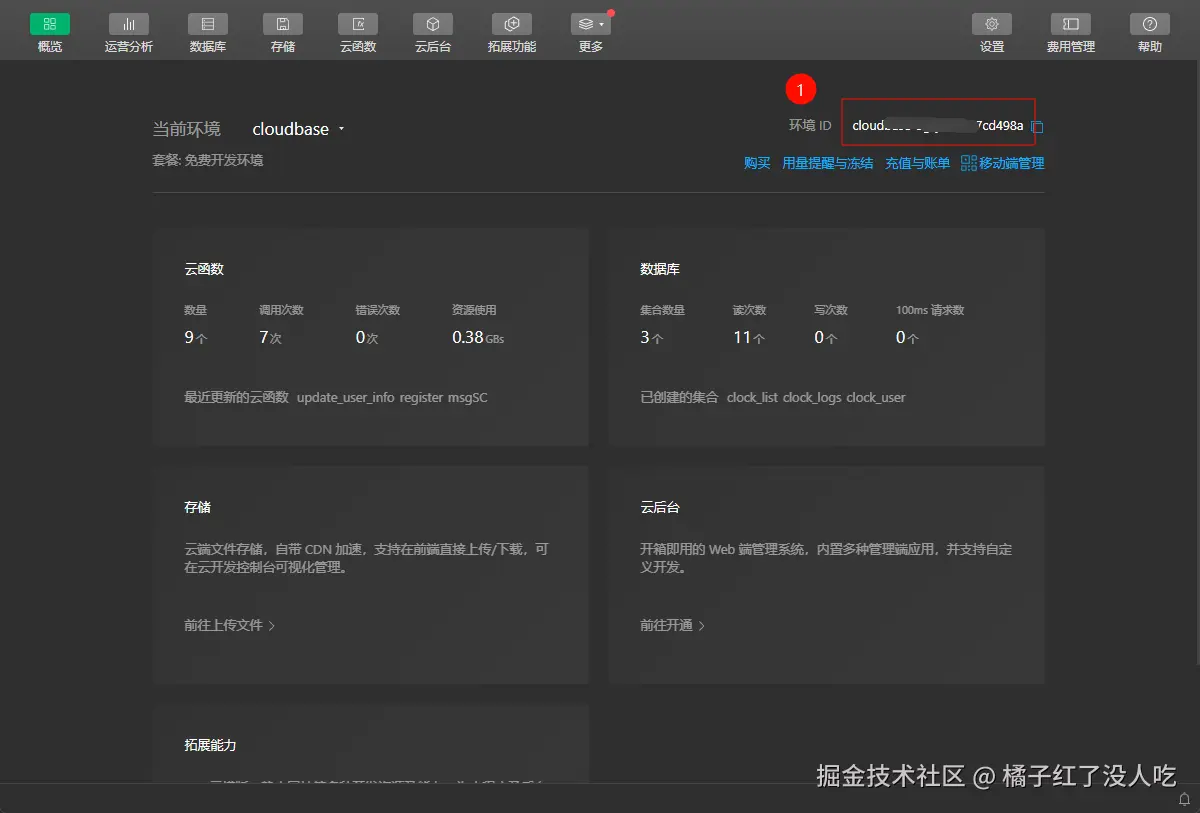Expand the 更多 more menu
The width and height of the screenshot is (1200, 813).
[x=589, y=30]
